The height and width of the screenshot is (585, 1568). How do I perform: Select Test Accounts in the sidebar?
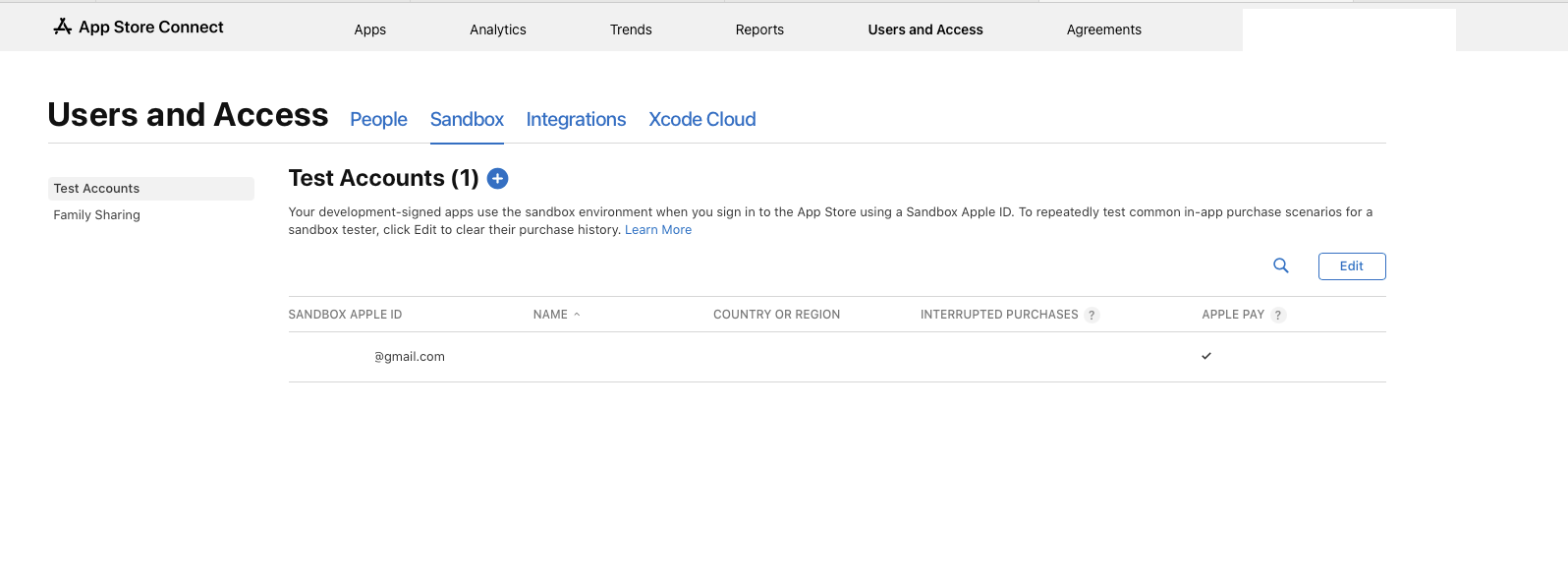point(97,189)
